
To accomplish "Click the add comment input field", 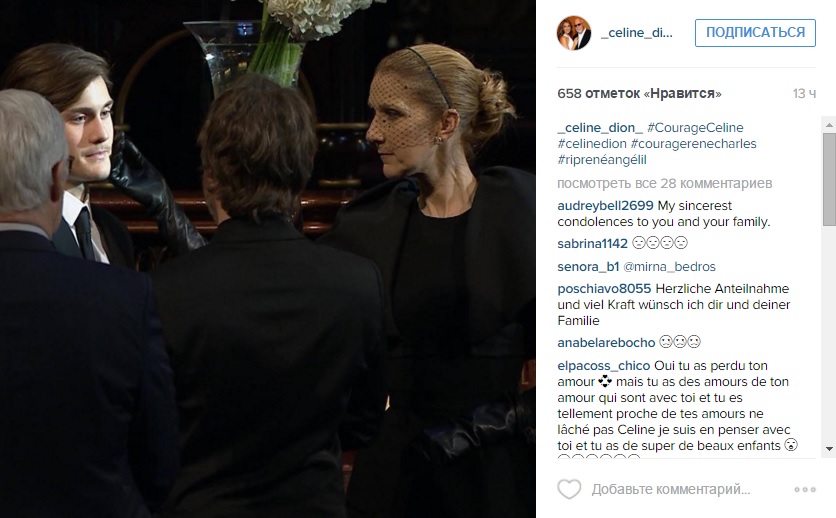I will tap(671, 489).
